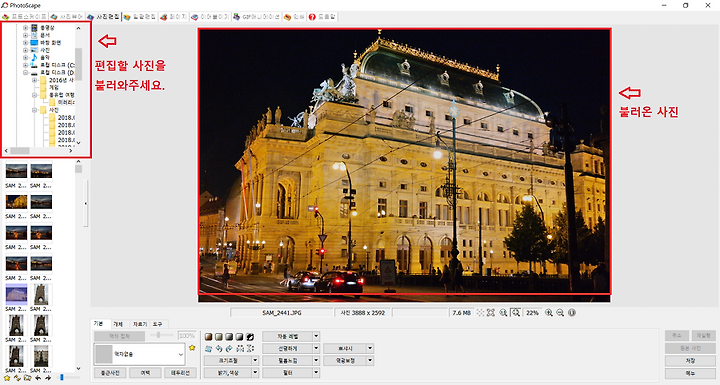Open the frame selection combo box
720x385 pixels.
pyautogui.click(x=139, y=354)
